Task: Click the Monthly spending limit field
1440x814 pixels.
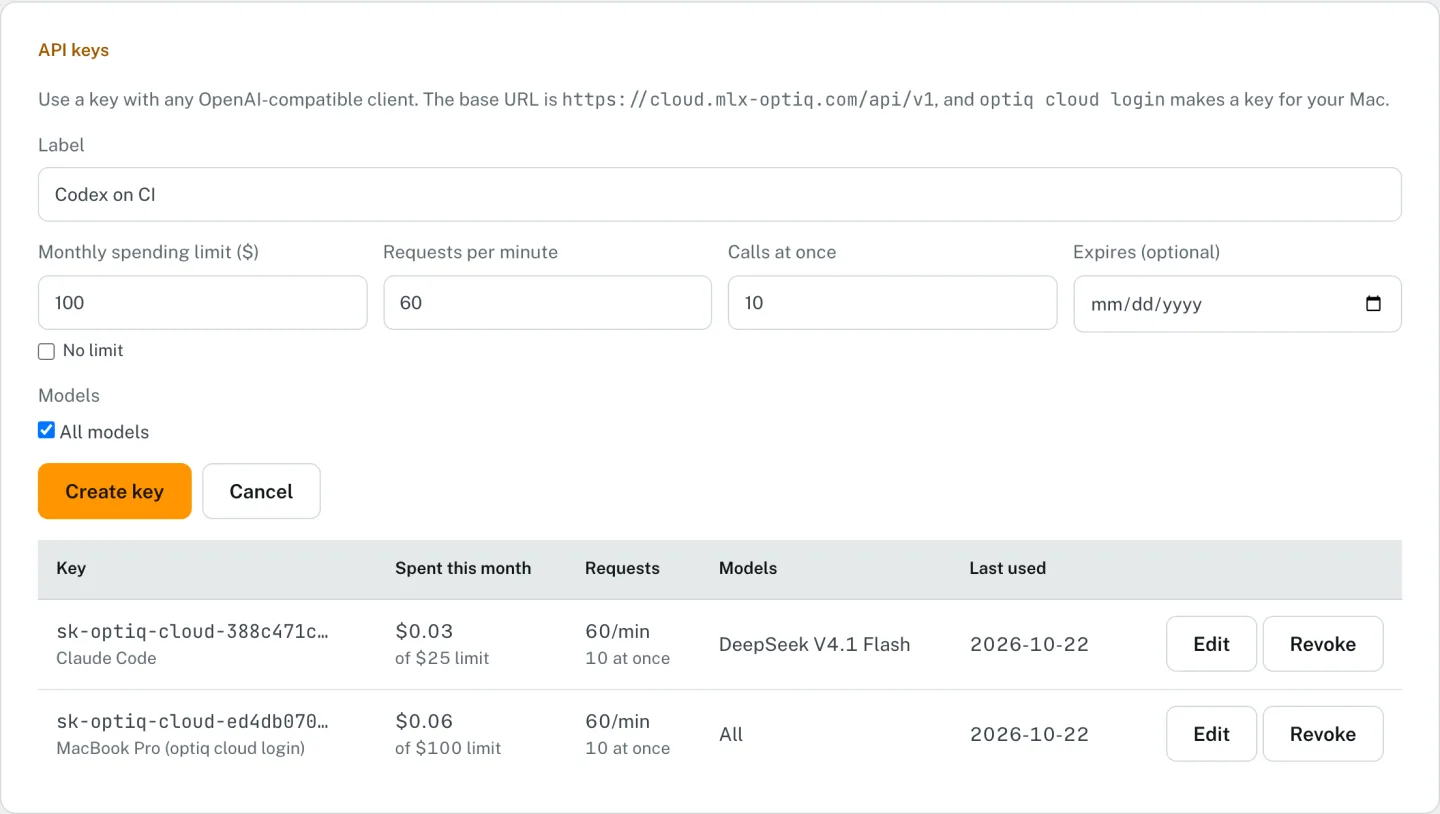Action: [x=203, y=303]
